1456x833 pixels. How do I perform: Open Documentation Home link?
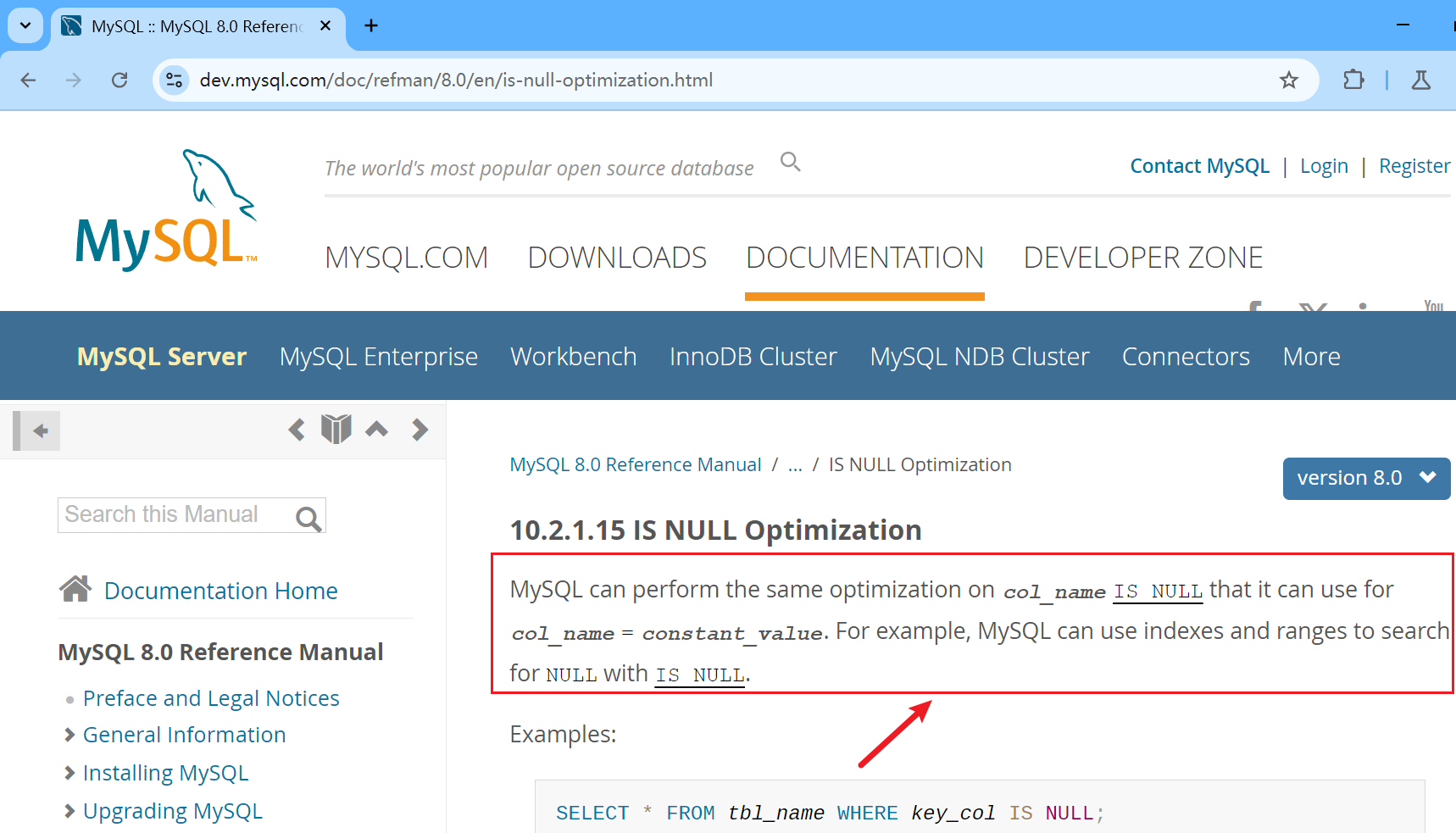point(221,591)
